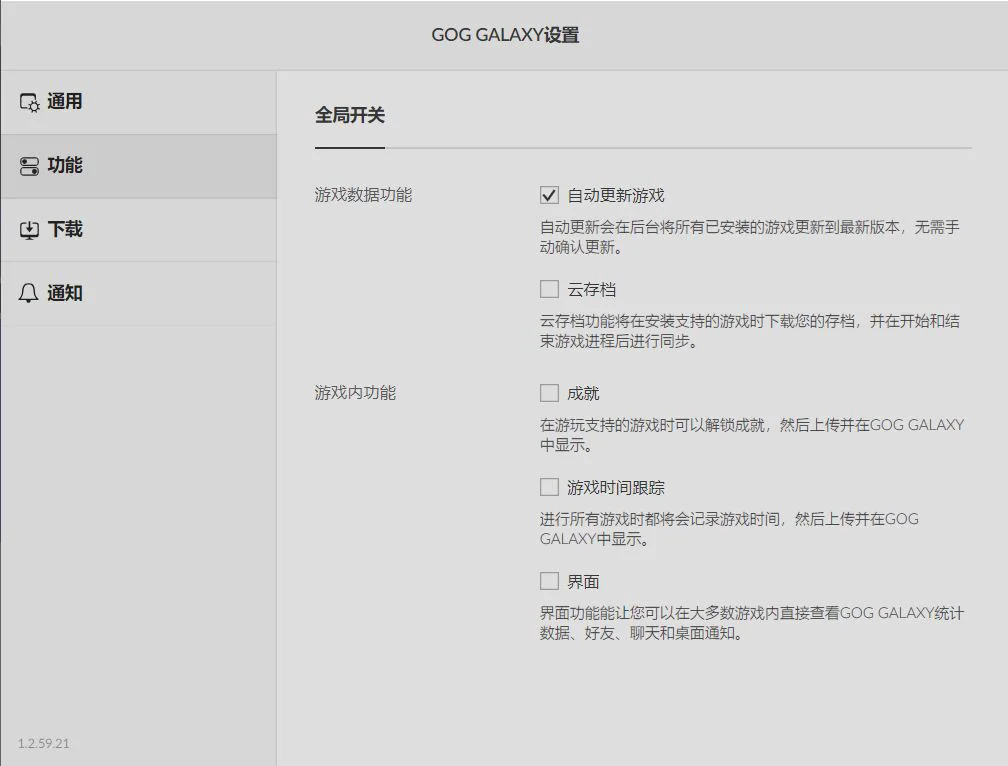
Task: Click the 游戏数据功能 label
Action: point(363,195)
